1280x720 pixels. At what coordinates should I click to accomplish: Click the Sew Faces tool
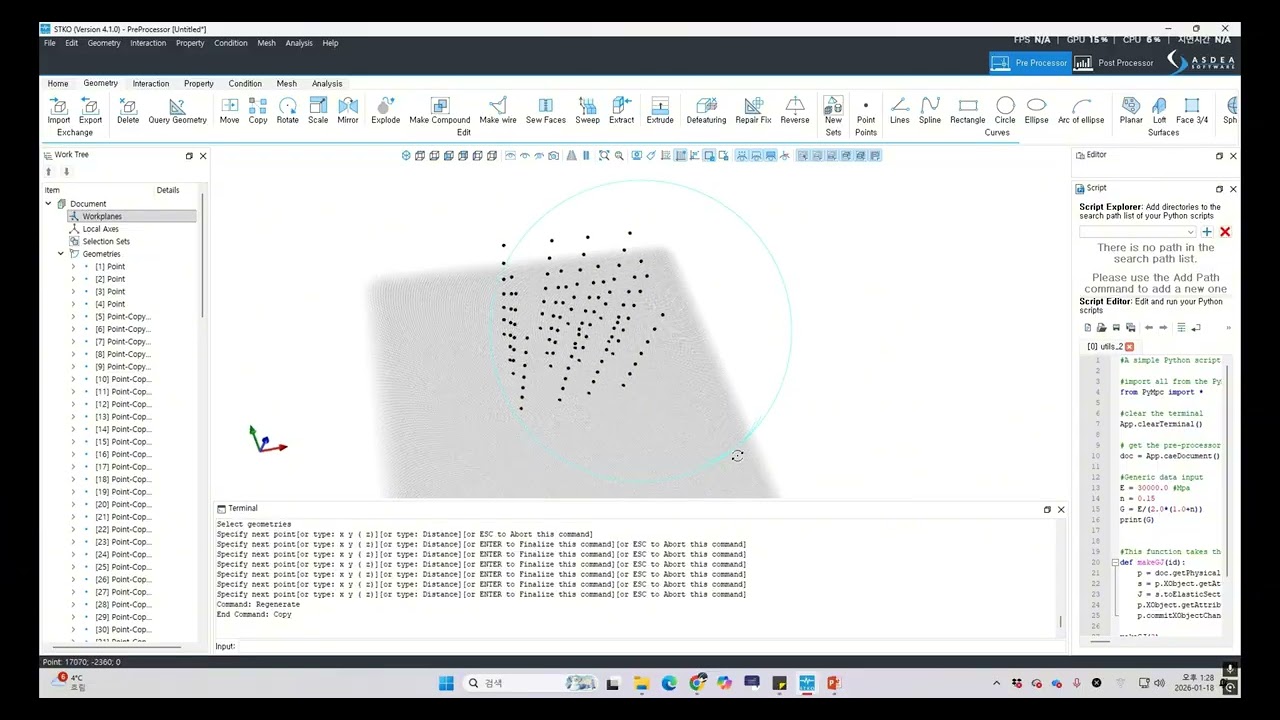click(x=546, y=110)
